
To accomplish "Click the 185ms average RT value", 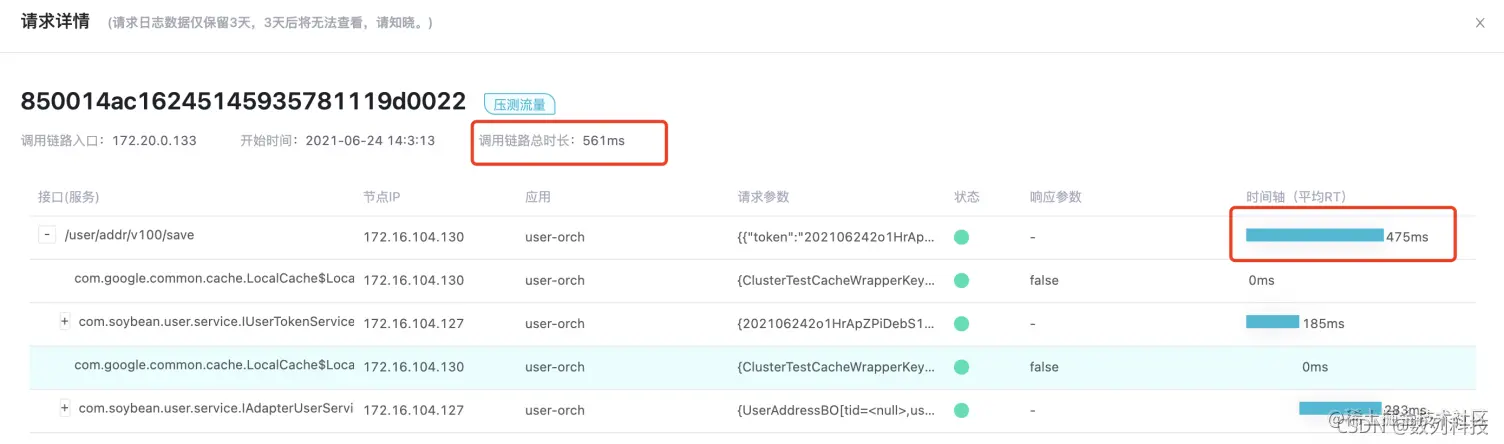I will 1323,324.
